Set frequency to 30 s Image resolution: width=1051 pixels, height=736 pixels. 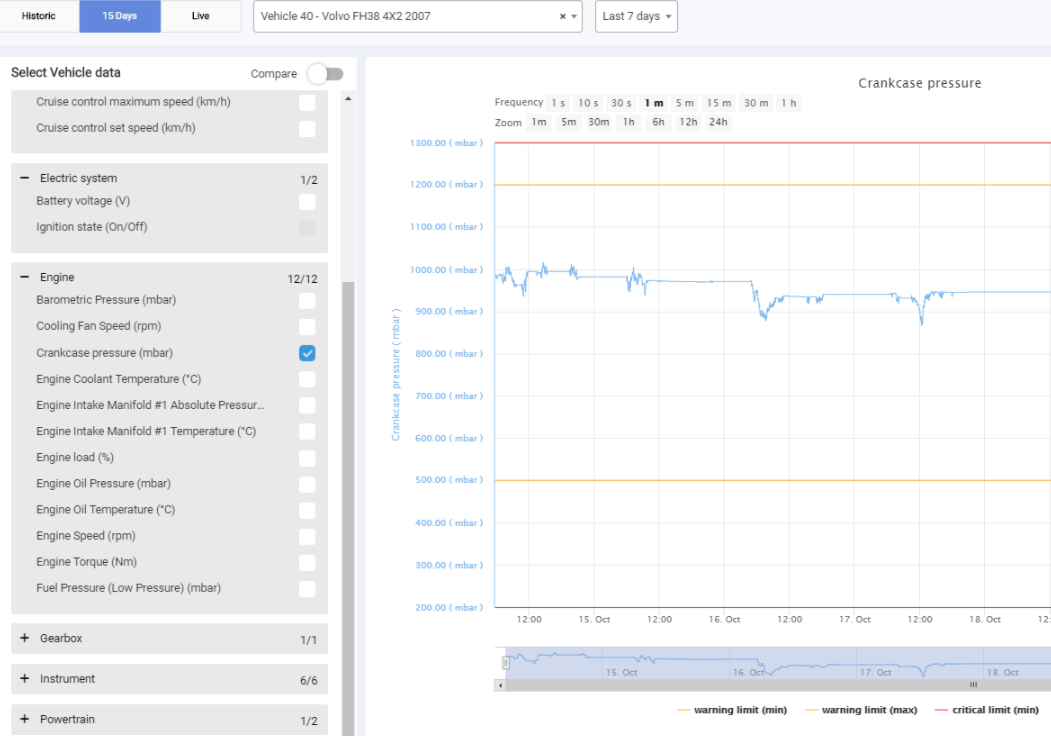(621, 103)
